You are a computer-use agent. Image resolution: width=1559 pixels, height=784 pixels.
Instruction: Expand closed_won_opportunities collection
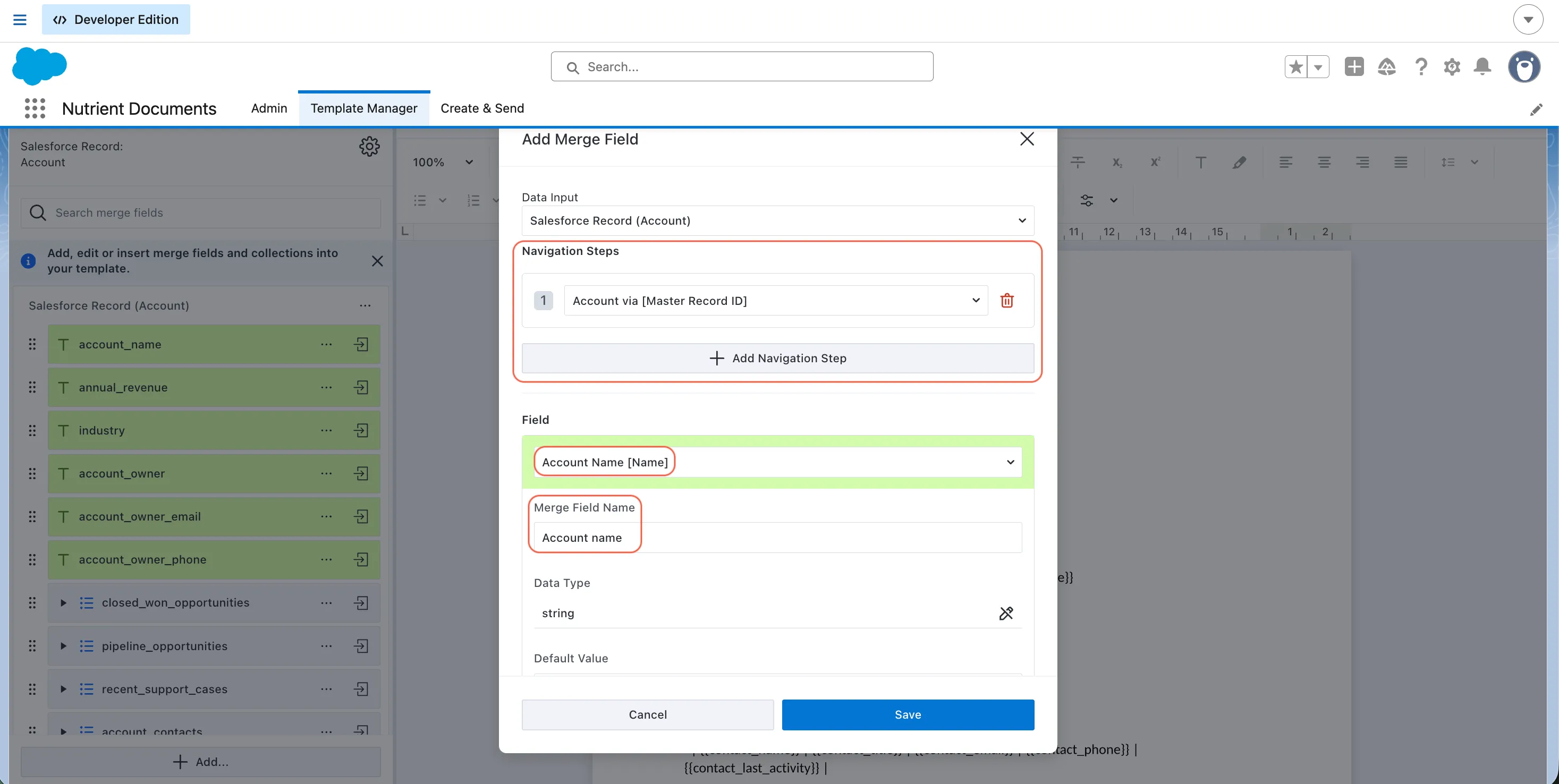click(x=63, y=602)
